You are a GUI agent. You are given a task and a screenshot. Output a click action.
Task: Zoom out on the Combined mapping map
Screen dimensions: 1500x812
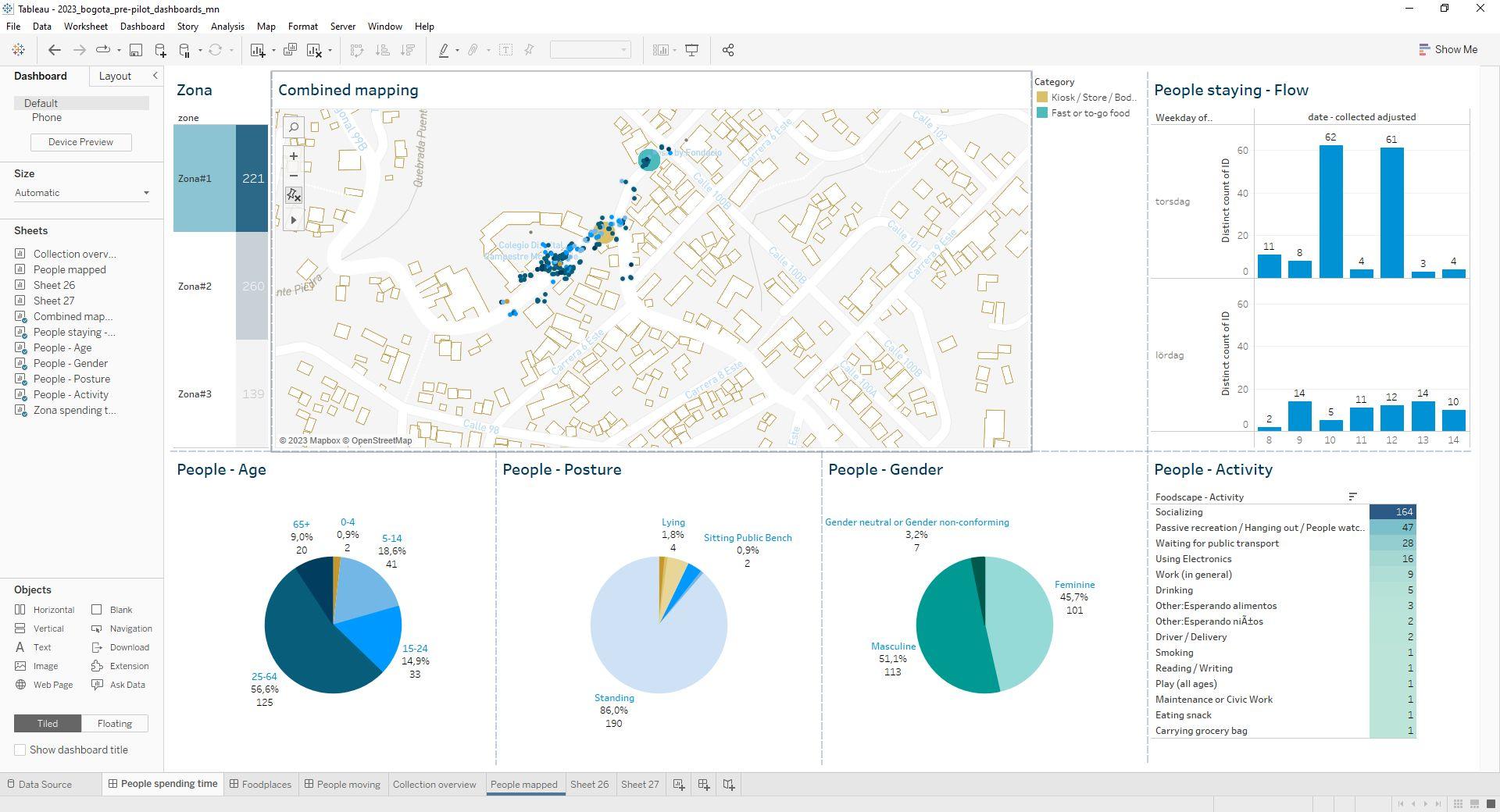click(x=294, y=176)
